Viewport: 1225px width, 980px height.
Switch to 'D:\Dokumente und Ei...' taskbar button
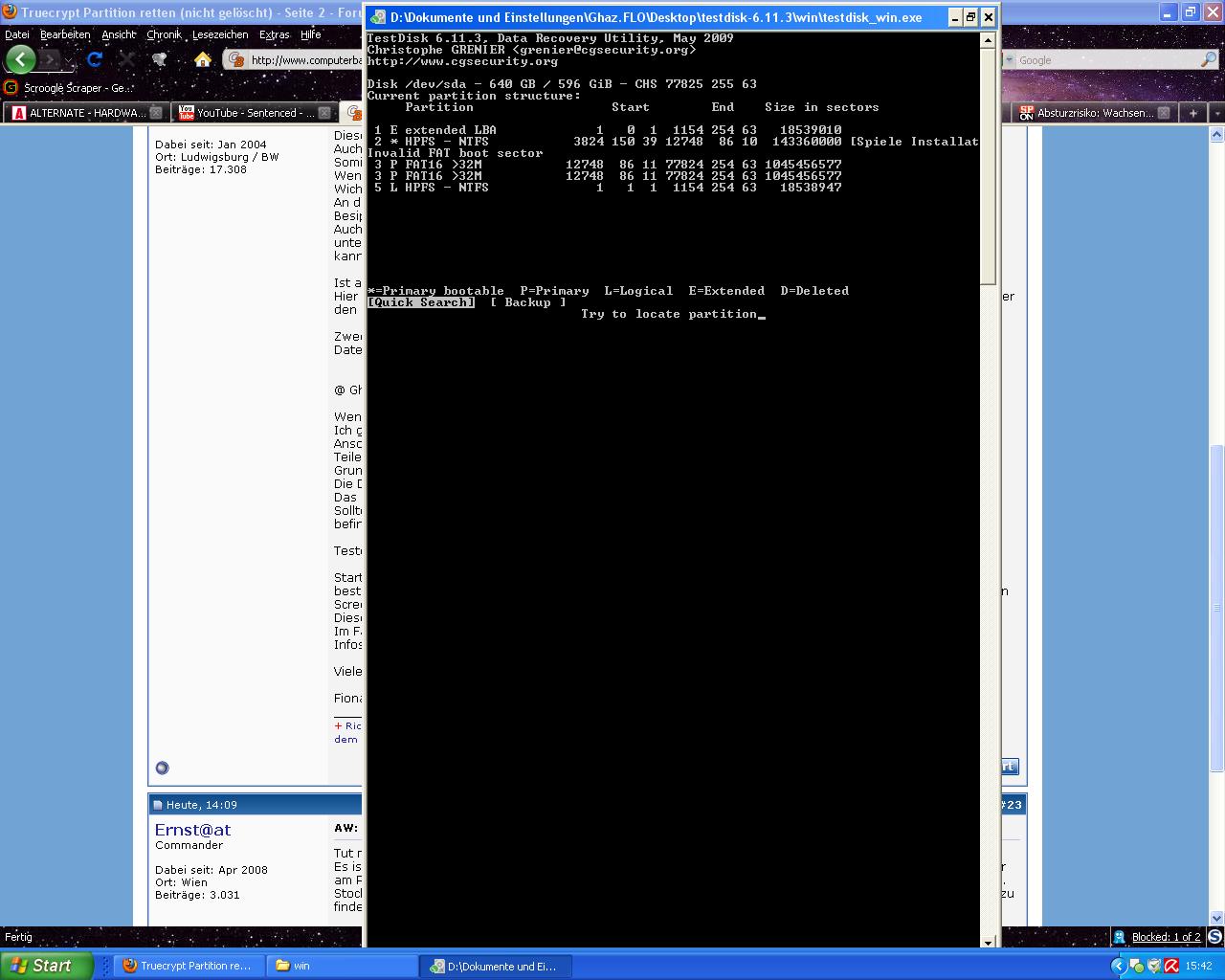coord(496,966)
